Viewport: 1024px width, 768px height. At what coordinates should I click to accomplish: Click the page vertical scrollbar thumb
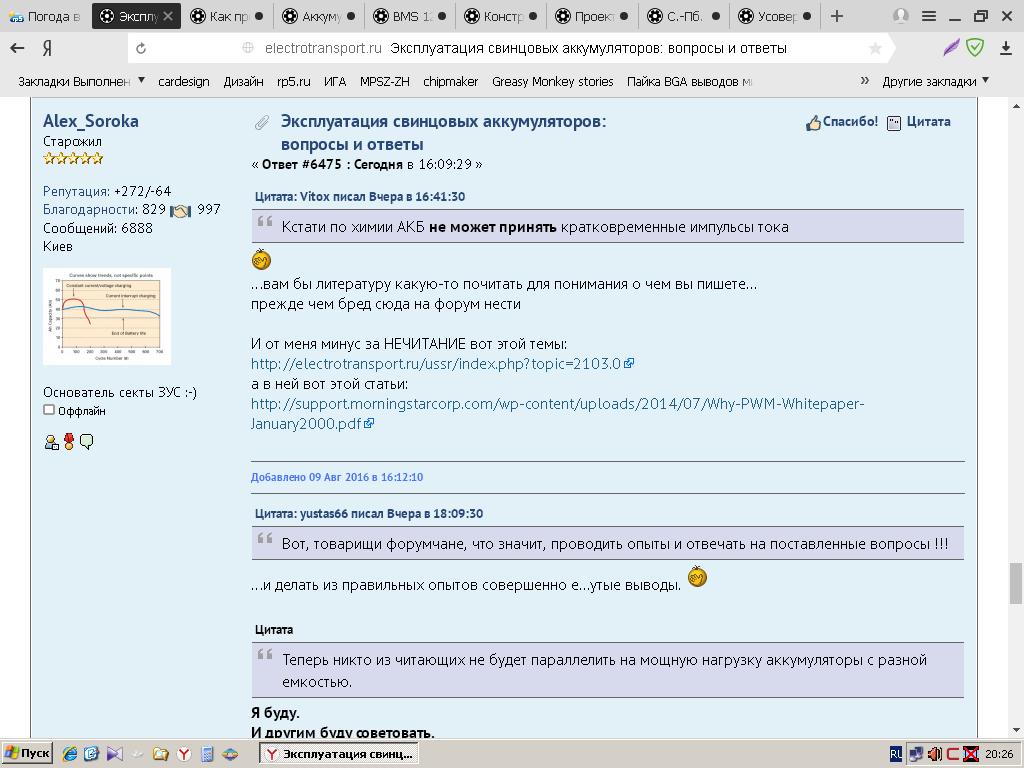[x=1016, y=584]
